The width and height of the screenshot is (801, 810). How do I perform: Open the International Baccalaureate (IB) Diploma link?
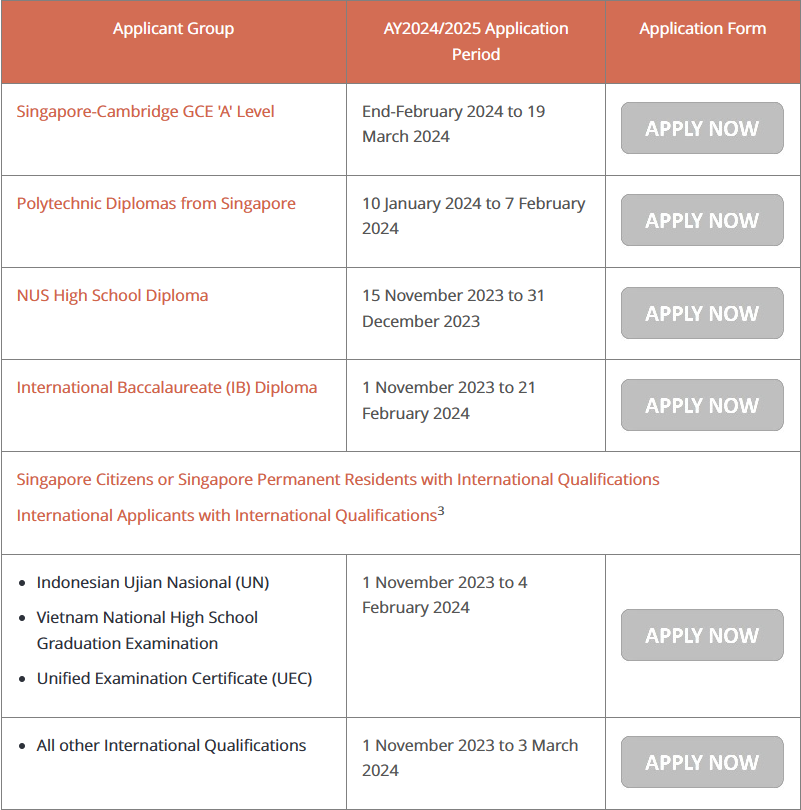pyautogui.click(x=167, y=387)
